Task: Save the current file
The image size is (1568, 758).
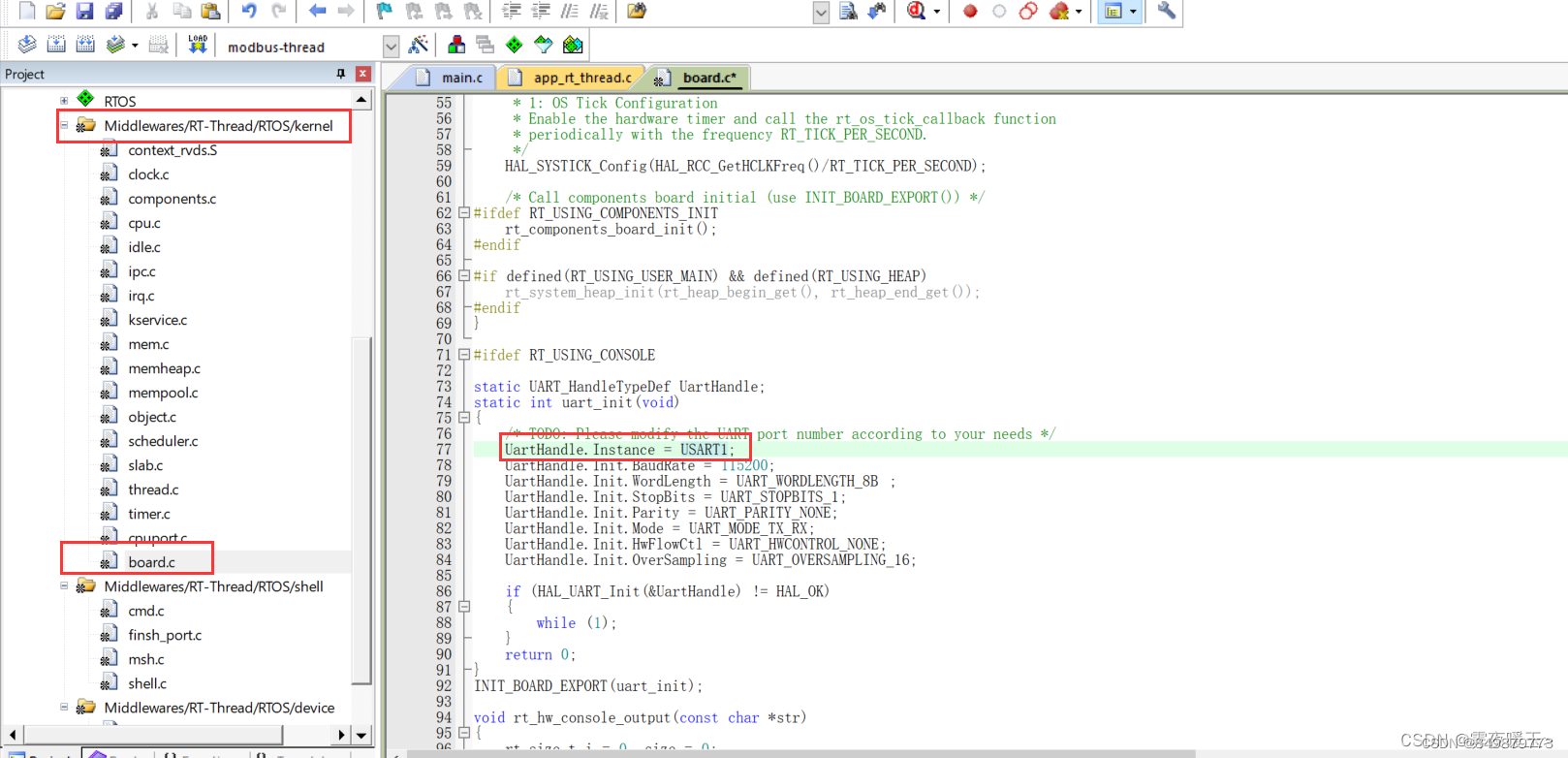Action: [84, 11]
